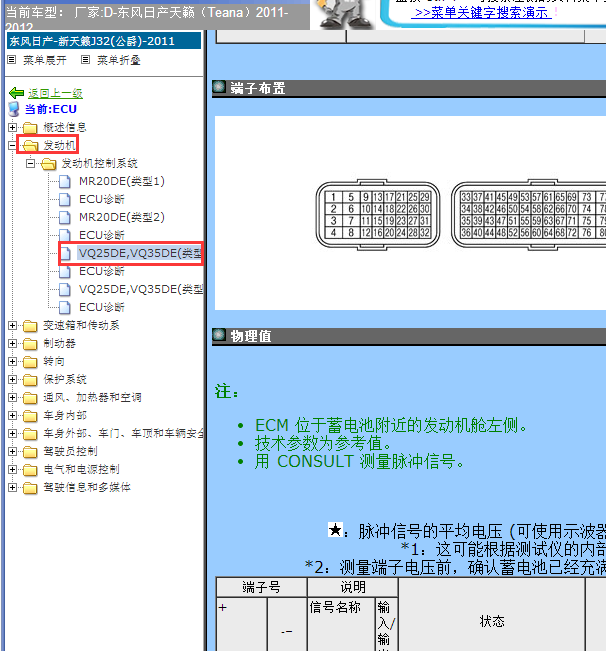Viewport: 606px width, 651px height.
Task: Click the 保护系统 folder icon
Action: coord(30,380)
